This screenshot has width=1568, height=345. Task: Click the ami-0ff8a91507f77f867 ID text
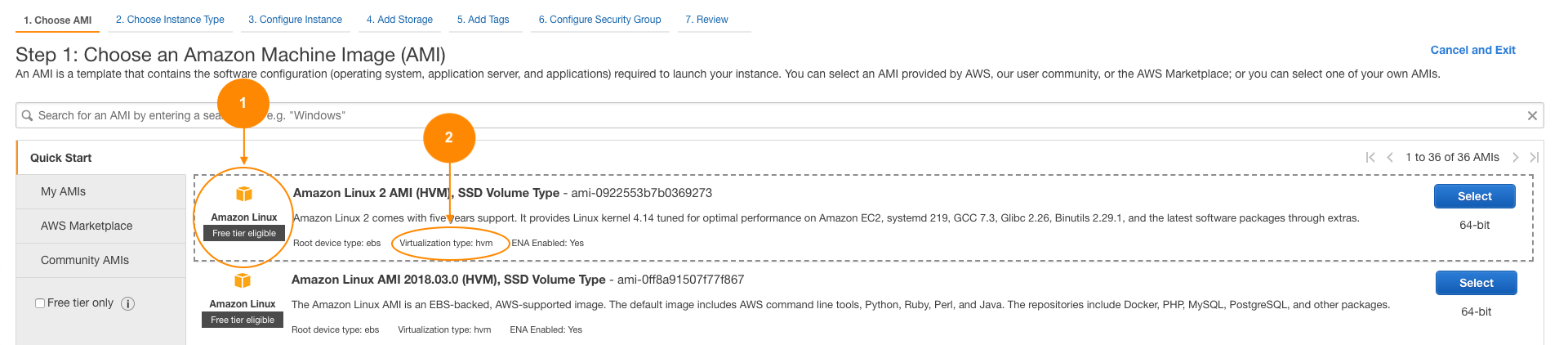coord(680,280)
